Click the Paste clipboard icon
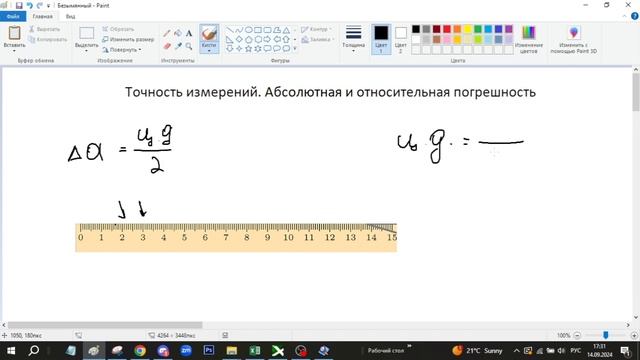640x360 pixels. (x=14, y=33)
